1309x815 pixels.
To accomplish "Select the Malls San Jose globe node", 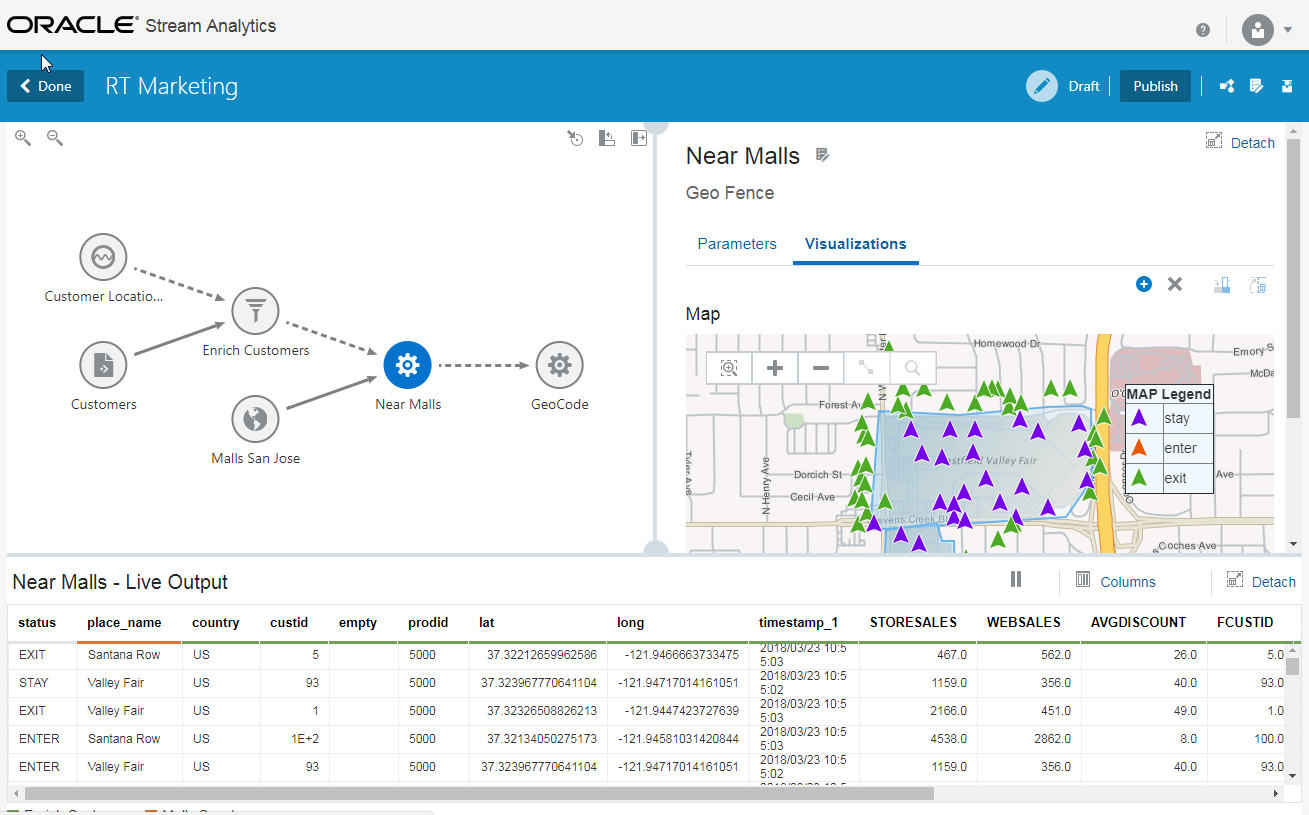I will pos(255,419).
